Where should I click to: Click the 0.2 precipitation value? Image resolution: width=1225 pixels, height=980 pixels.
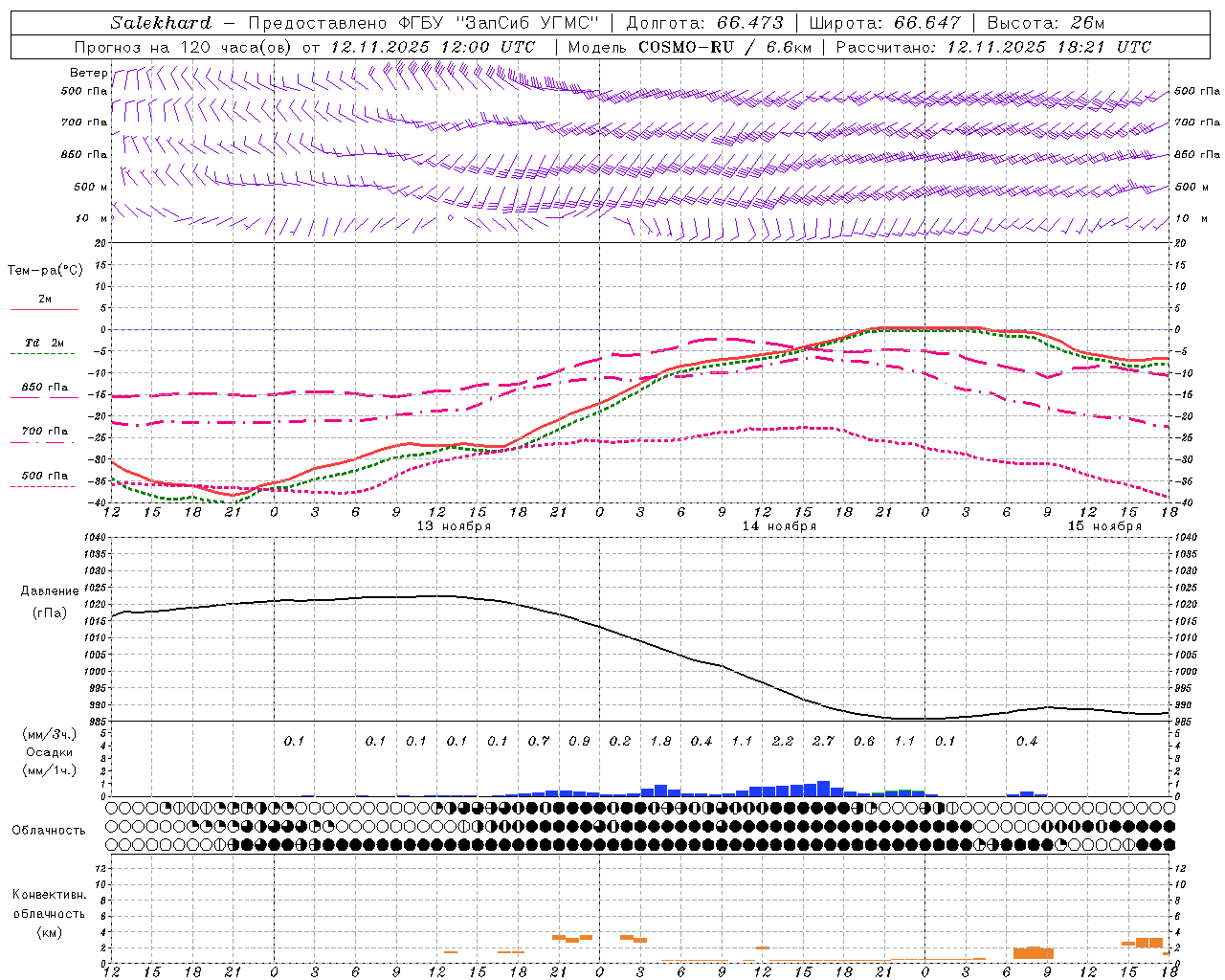click(x=619, y=741)
